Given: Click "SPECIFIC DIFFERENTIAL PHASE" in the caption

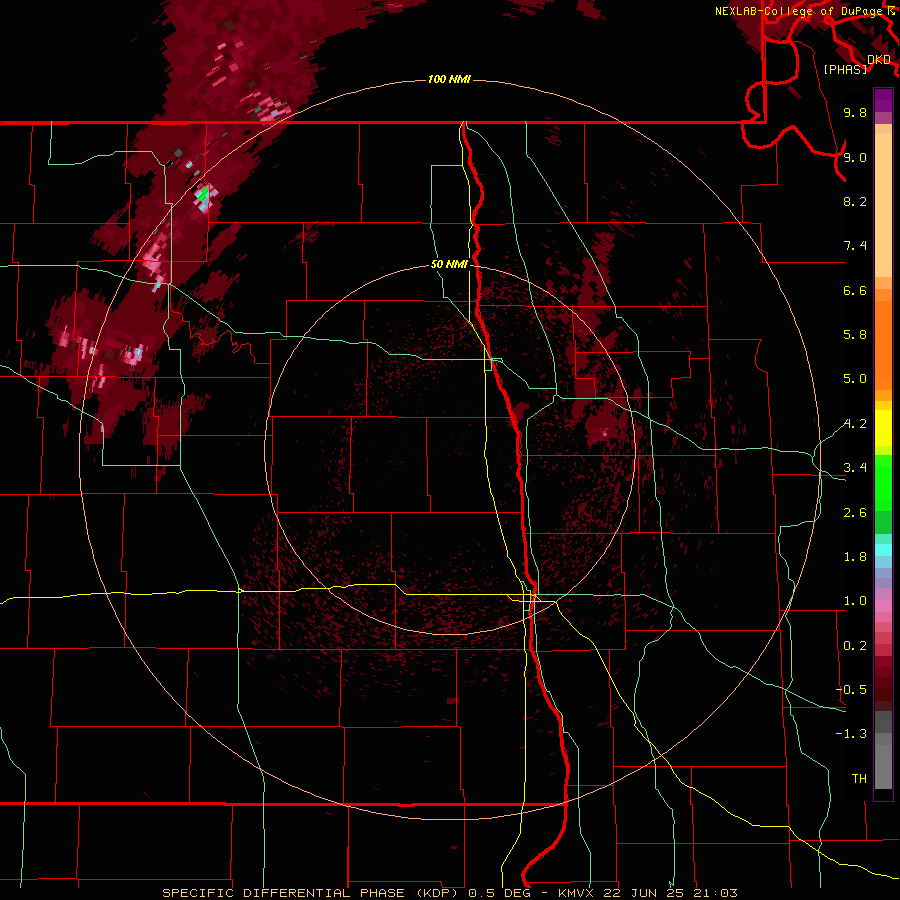Looking at the screenshot, I should coord(285,893).
